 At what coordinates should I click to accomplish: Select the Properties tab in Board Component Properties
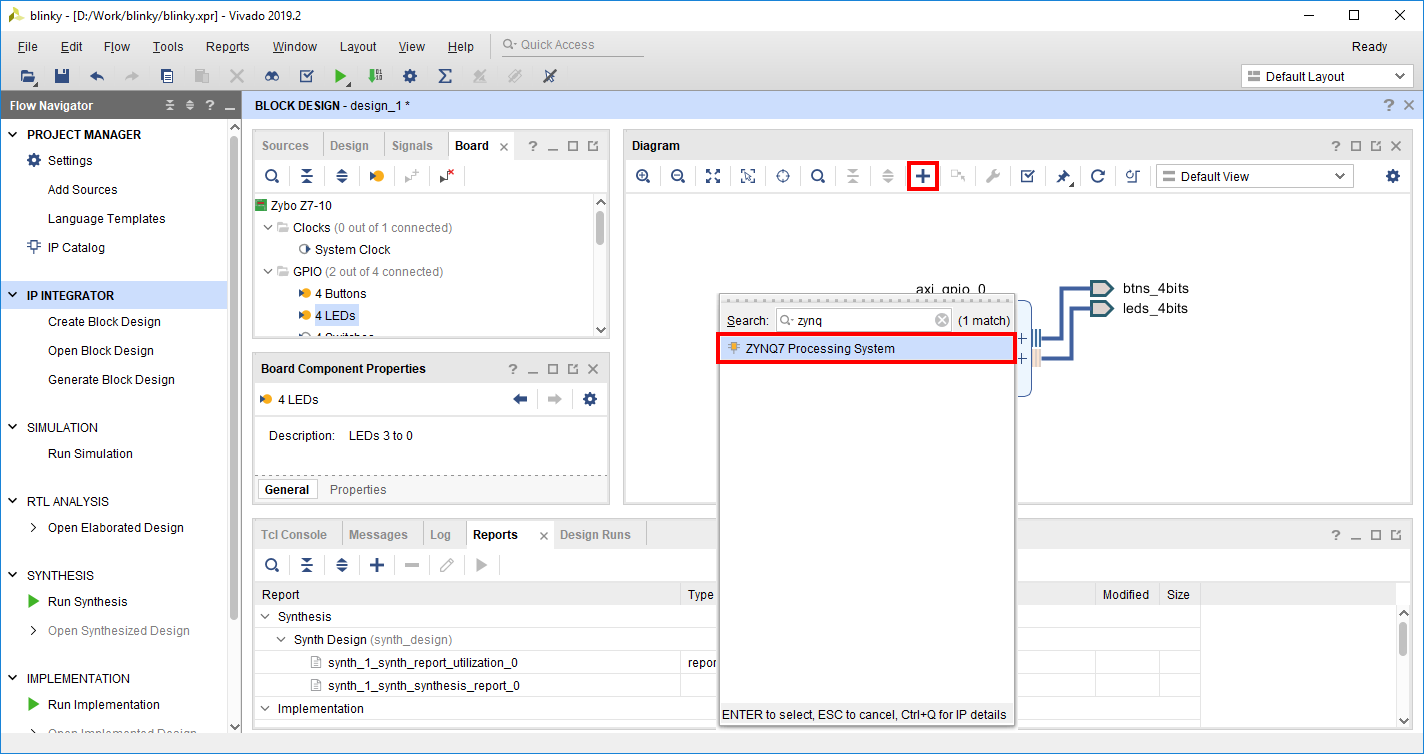pyautogui.click(x=358, y=490)
